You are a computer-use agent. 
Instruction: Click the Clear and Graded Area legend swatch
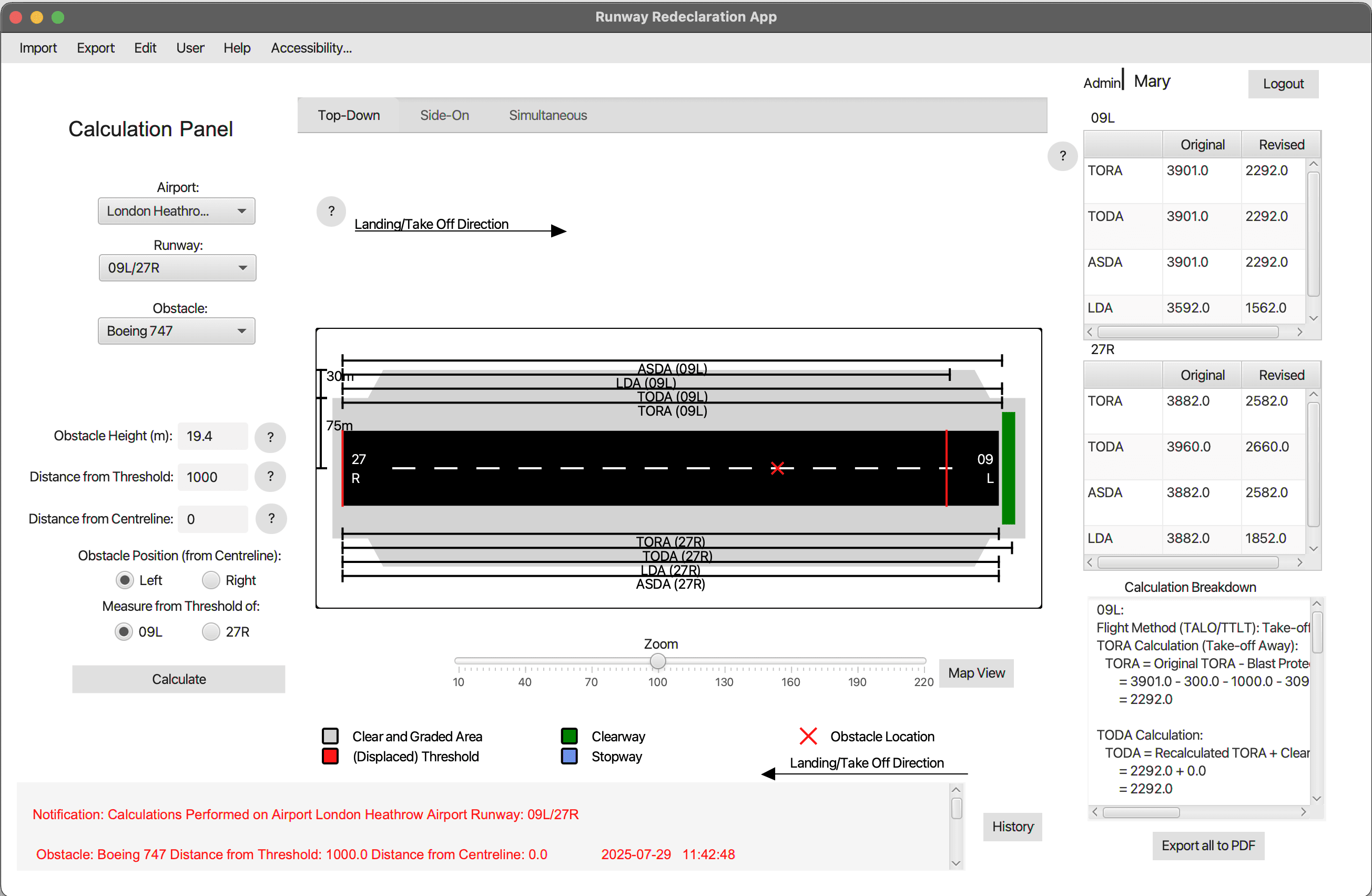tap(330, 736)
